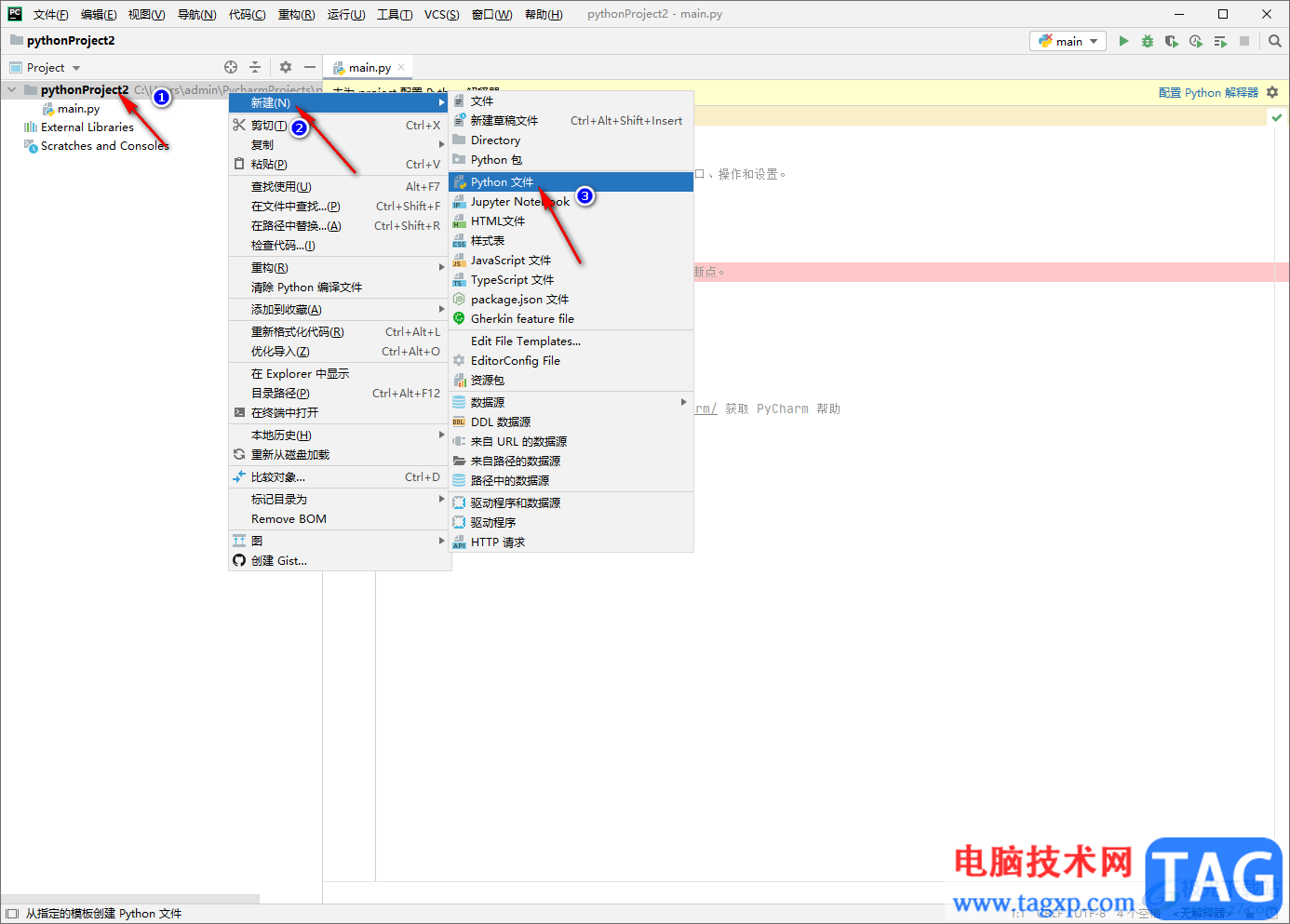Click the Jupyter Notebook icon
This screenshot has width=1290, height=924.
click(459, 202)
